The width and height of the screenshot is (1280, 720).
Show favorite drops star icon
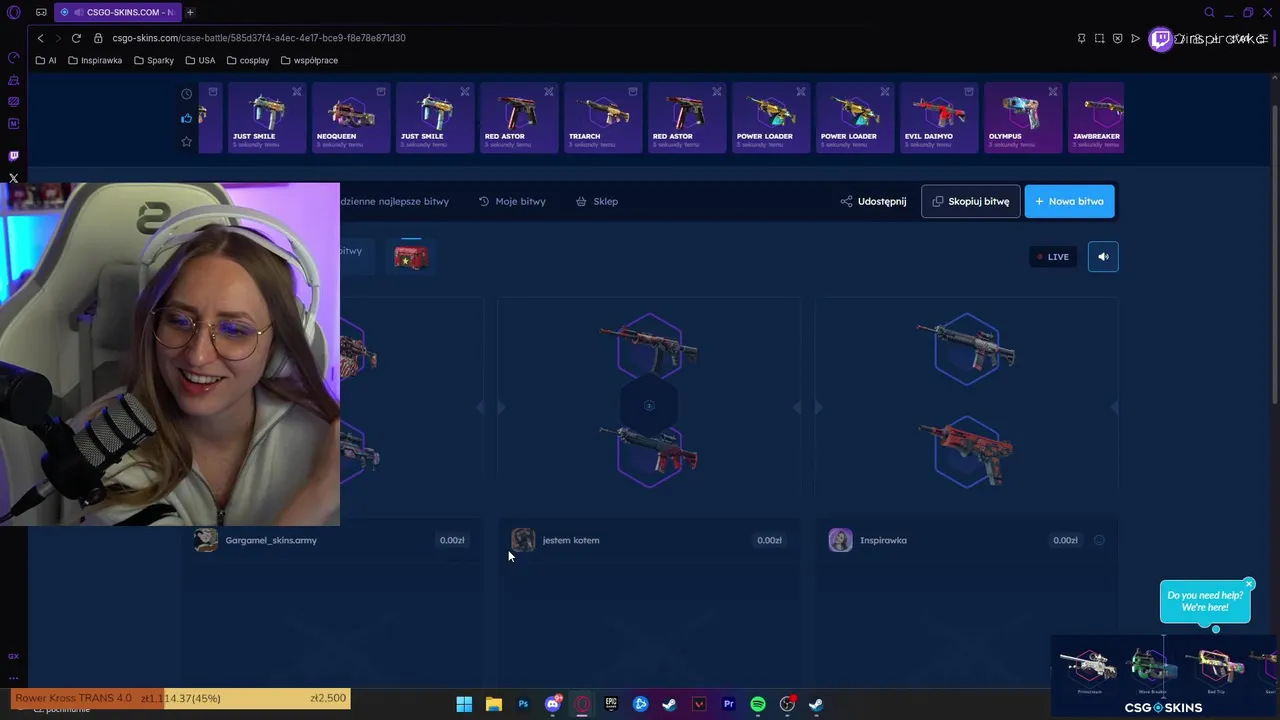coord(186,142)
